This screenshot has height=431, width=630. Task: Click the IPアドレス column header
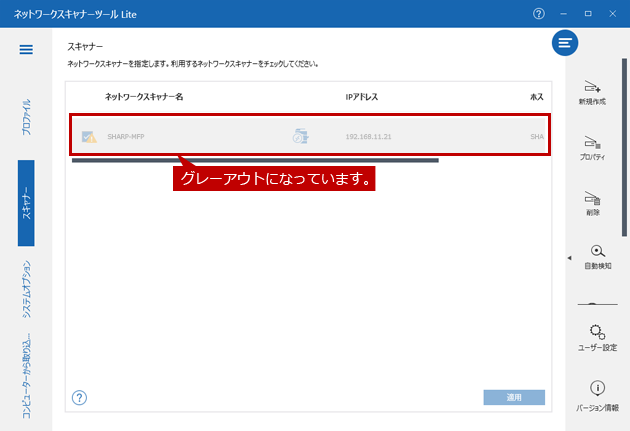point(362,97)
